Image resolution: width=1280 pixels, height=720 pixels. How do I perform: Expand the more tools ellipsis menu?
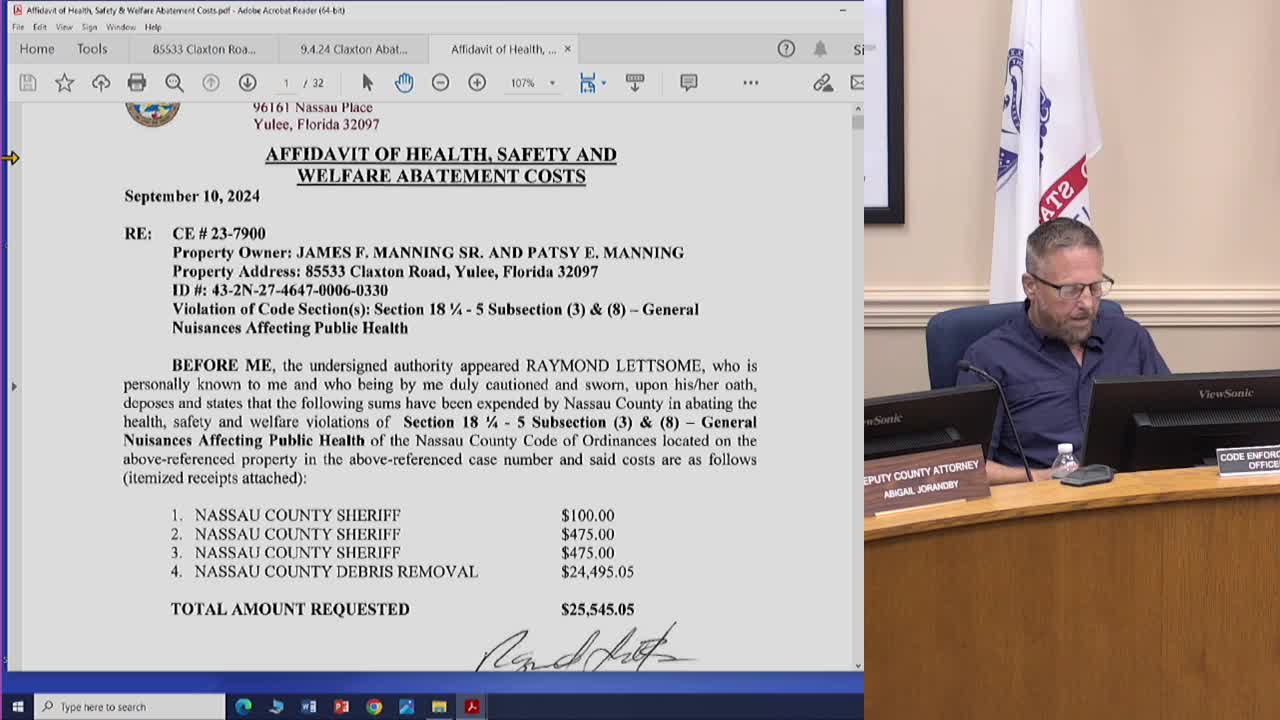[x=751, y=83]
